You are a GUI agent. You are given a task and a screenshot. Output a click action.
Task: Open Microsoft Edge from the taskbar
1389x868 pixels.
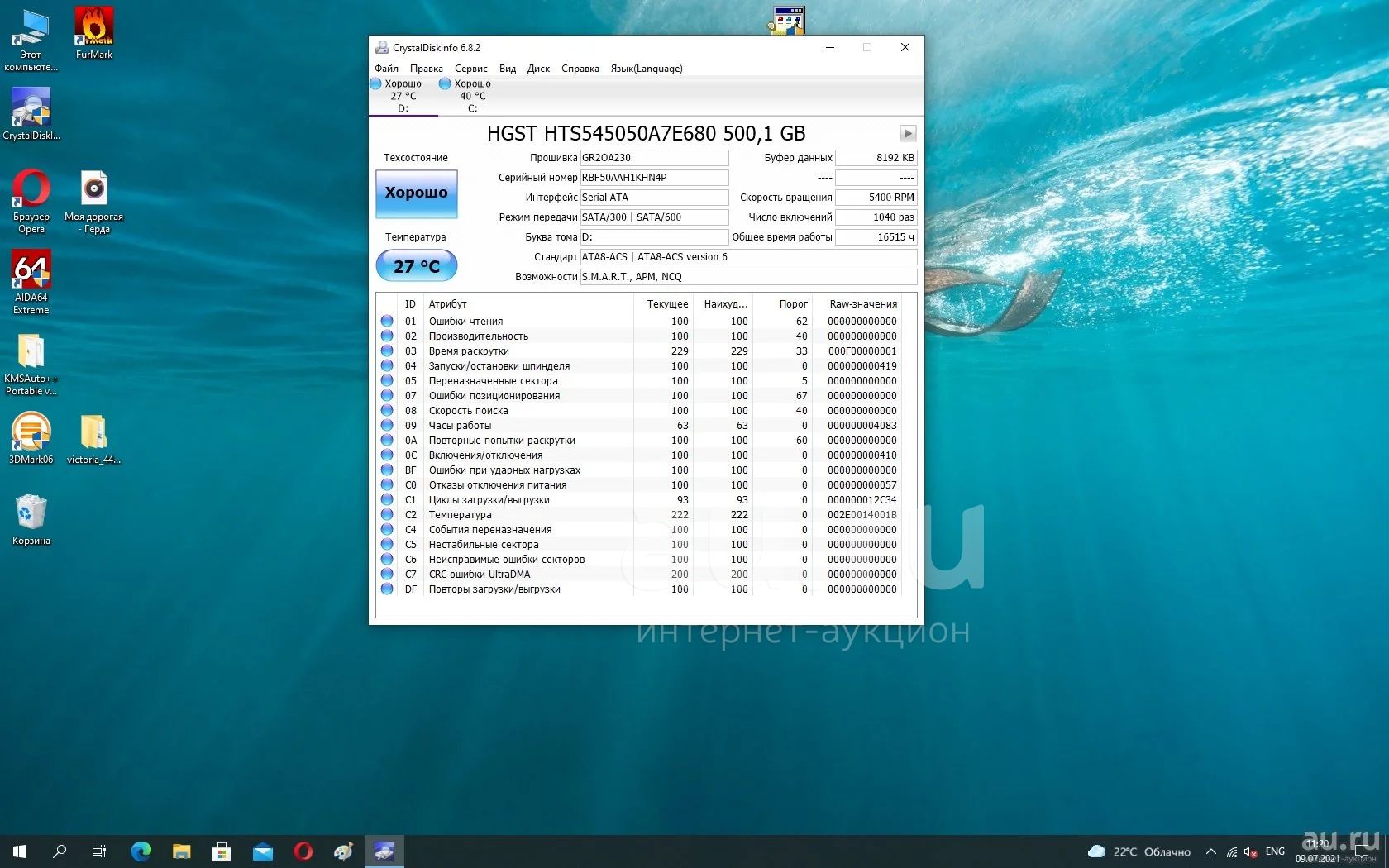tap(141, 851)
